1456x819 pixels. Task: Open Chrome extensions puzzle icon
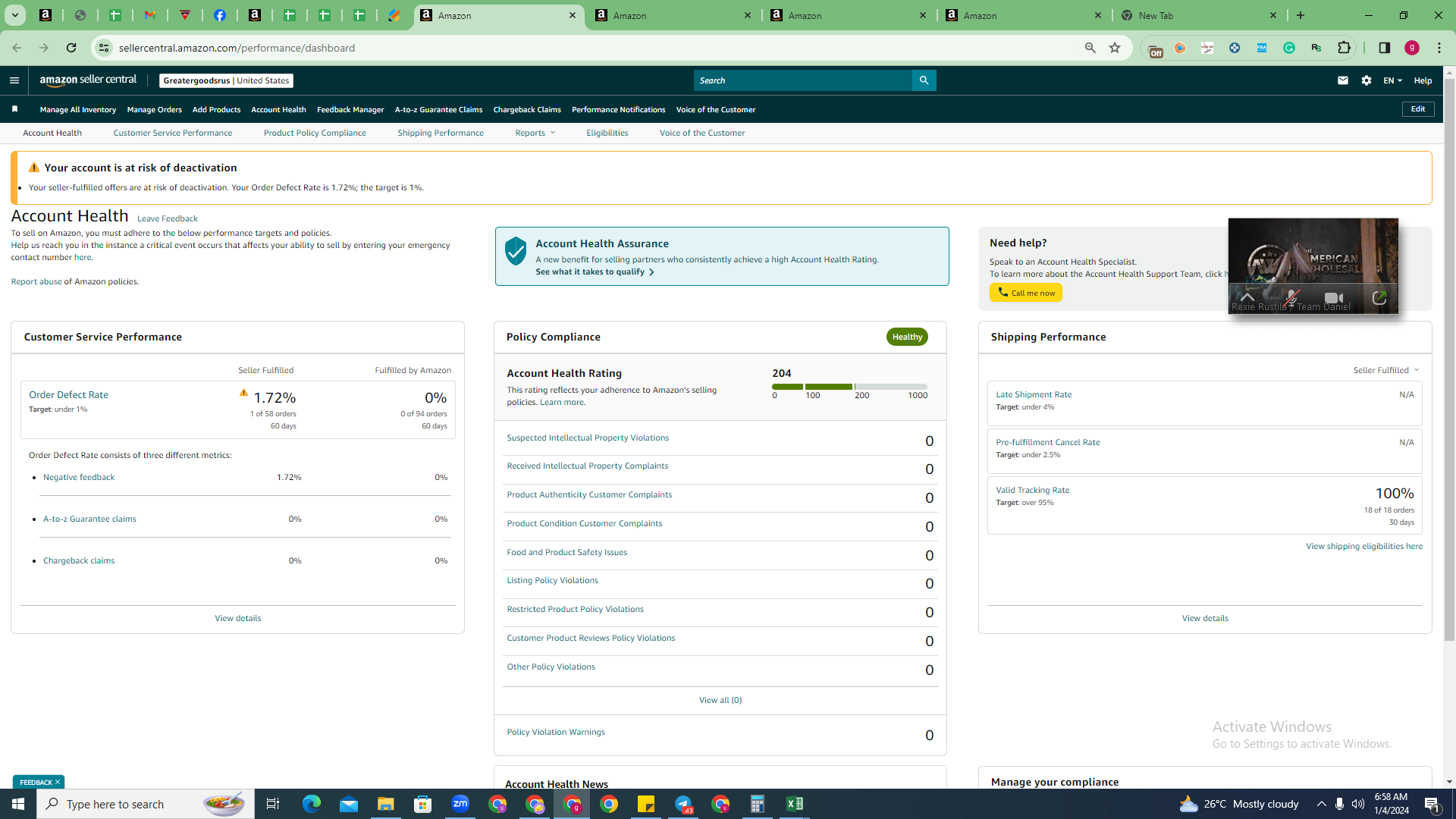(1344, 48)
